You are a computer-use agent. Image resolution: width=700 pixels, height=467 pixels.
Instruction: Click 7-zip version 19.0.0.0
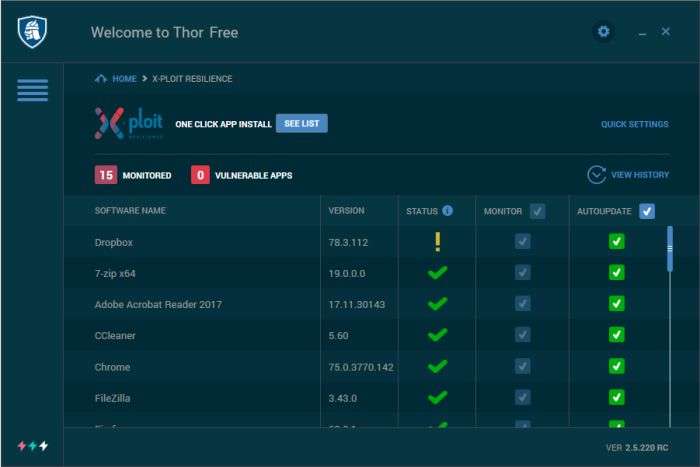347,274
